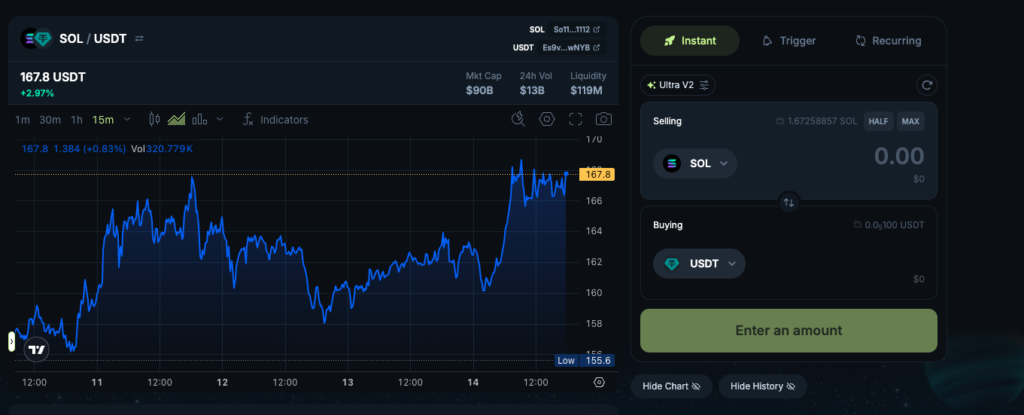This screenshot has height=415, width=1024.
Task: Switch to the Instant swap tab
Action: pos(690,41)
